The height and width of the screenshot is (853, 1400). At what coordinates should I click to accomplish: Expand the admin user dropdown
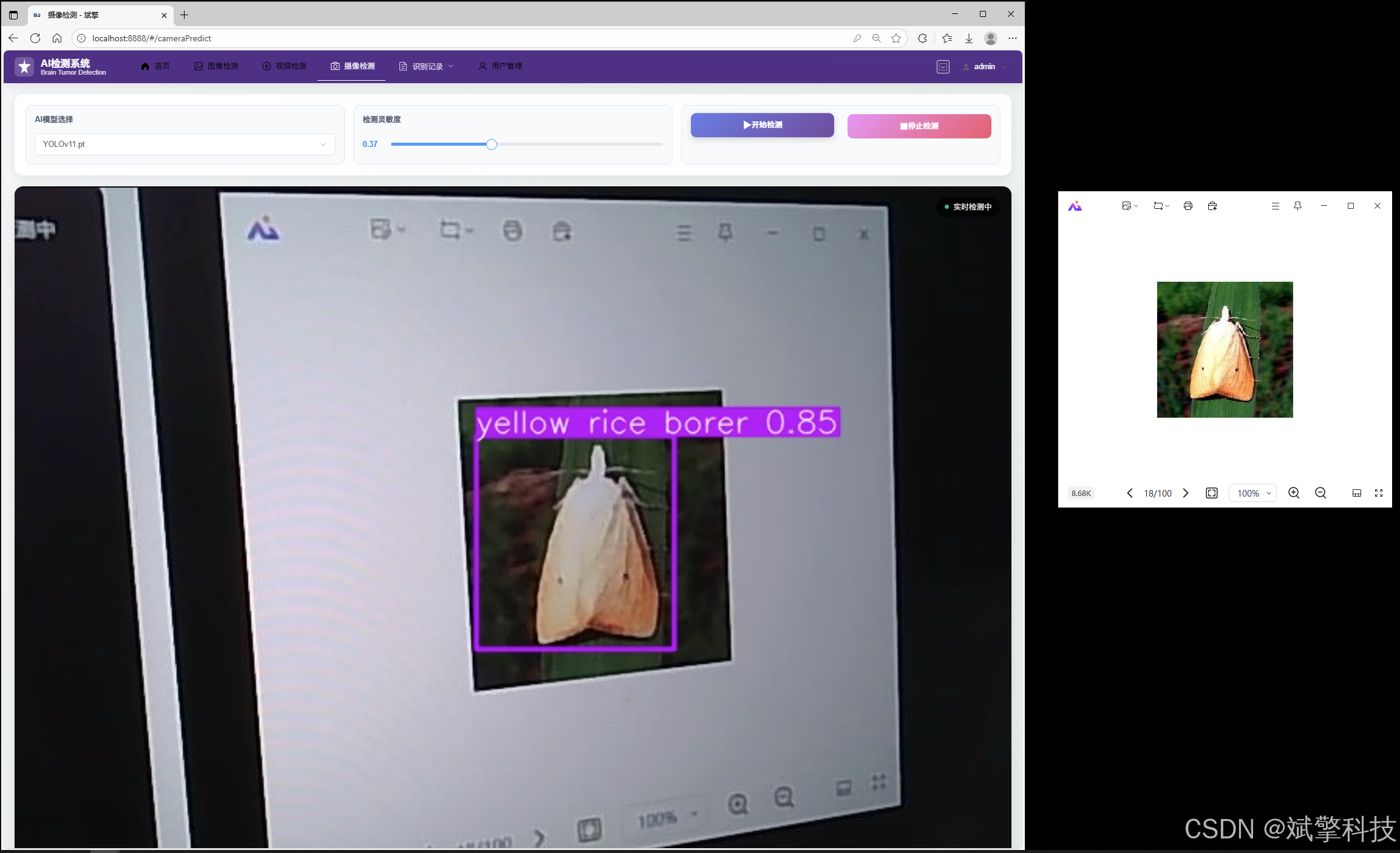tap(985, 67)
